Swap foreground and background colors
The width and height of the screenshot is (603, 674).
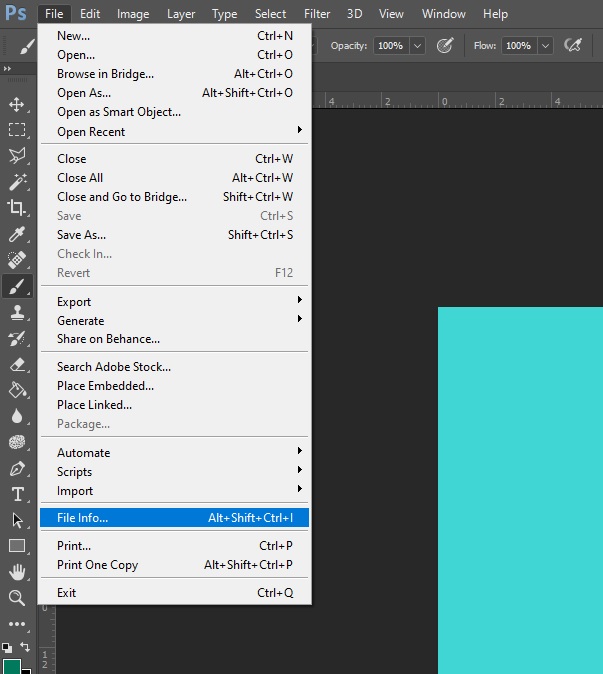(x=26, y=647)
